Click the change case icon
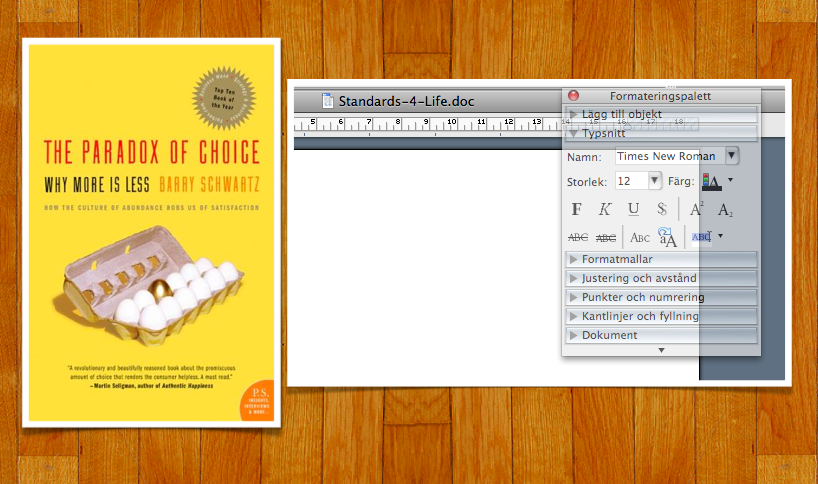Viewport: 818px width, 484px height. [x=667, y=237]
